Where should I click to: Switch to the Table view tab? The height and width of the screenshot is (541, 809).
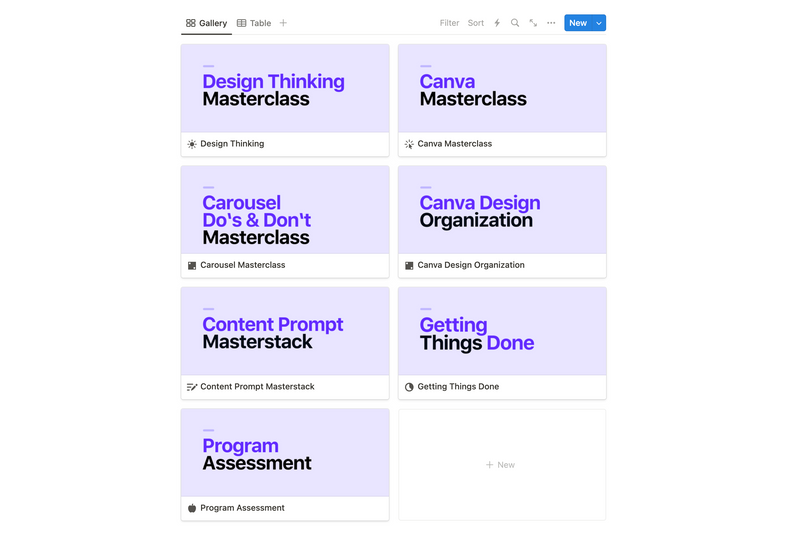pyautogui.click(x=254, y=23)
